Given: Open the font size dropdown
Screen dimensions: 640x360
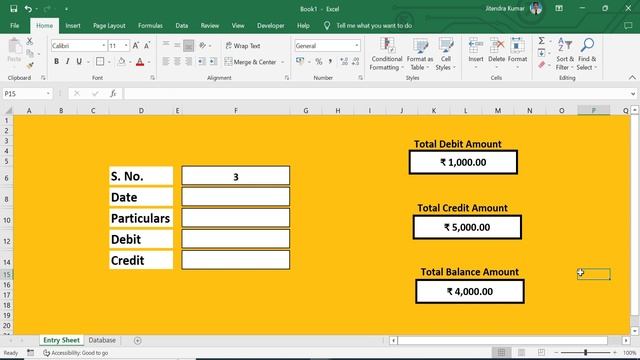Looking at the screenshot, I should click(126, 46).
